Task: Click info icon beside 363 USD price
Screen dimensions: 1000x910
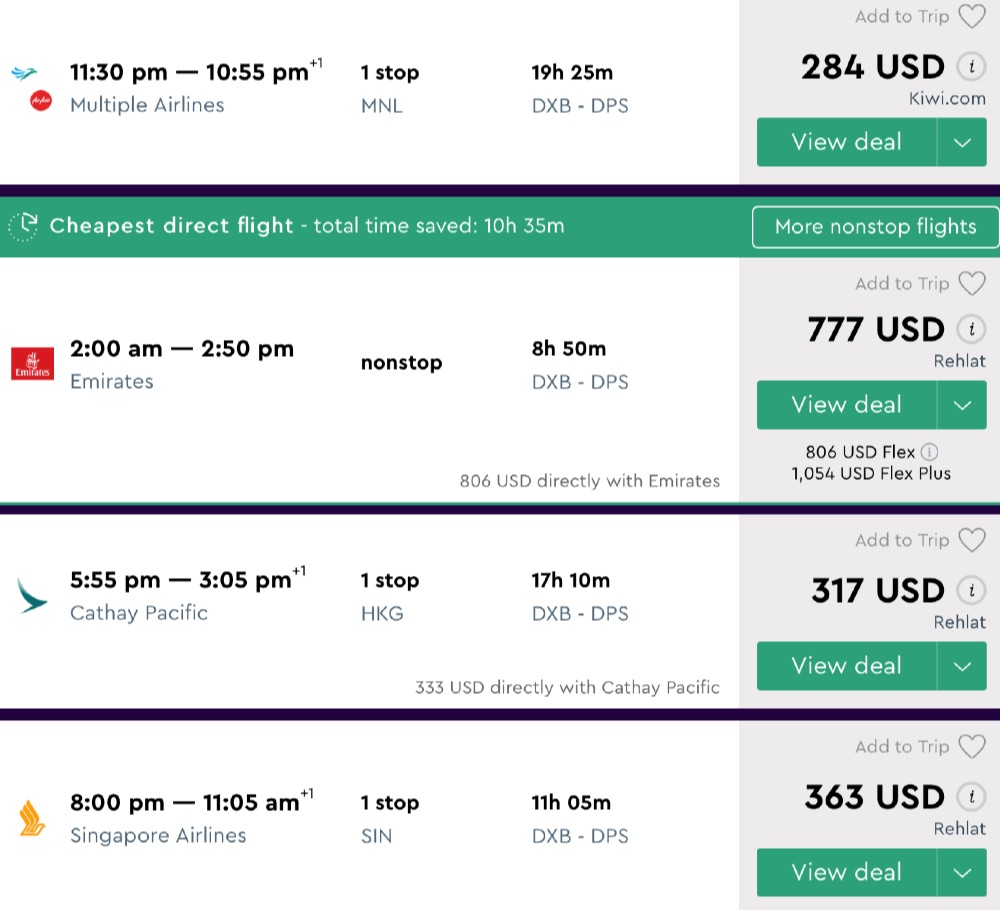Action: 969,797
